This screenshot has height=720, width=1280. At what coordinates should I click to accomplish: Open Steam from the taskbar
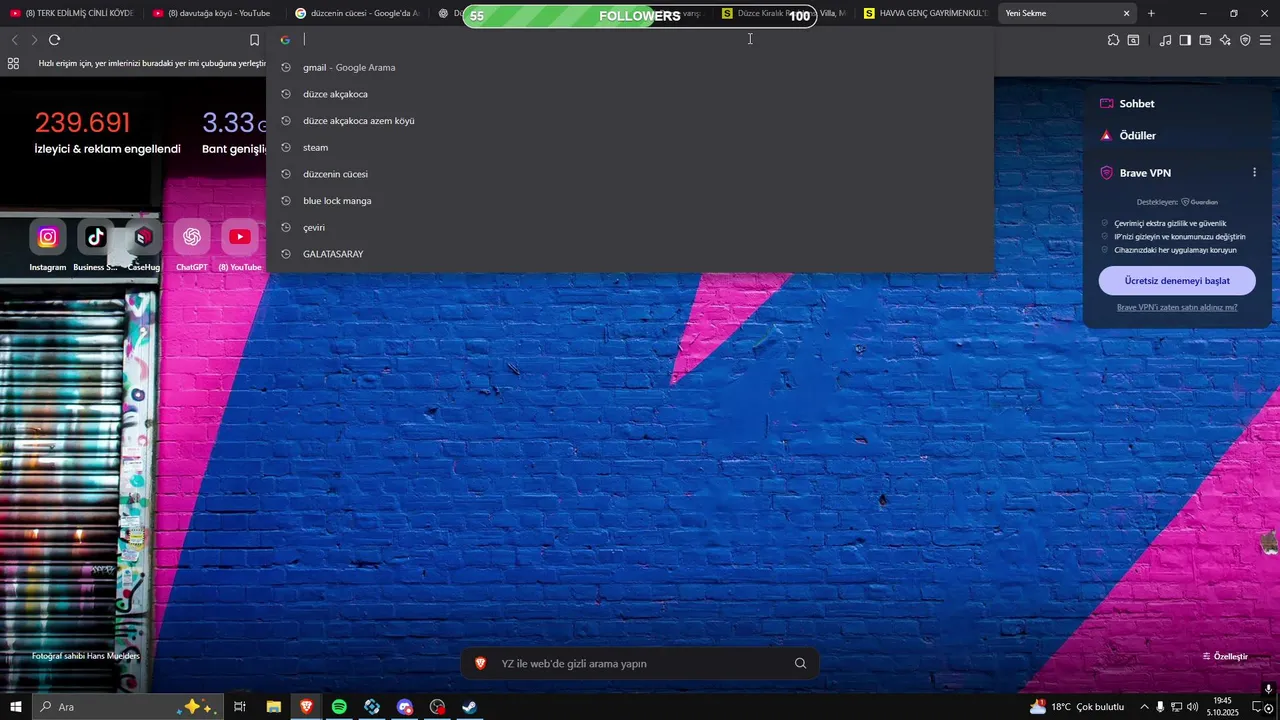pyautogui.click(x=469, y=707)
